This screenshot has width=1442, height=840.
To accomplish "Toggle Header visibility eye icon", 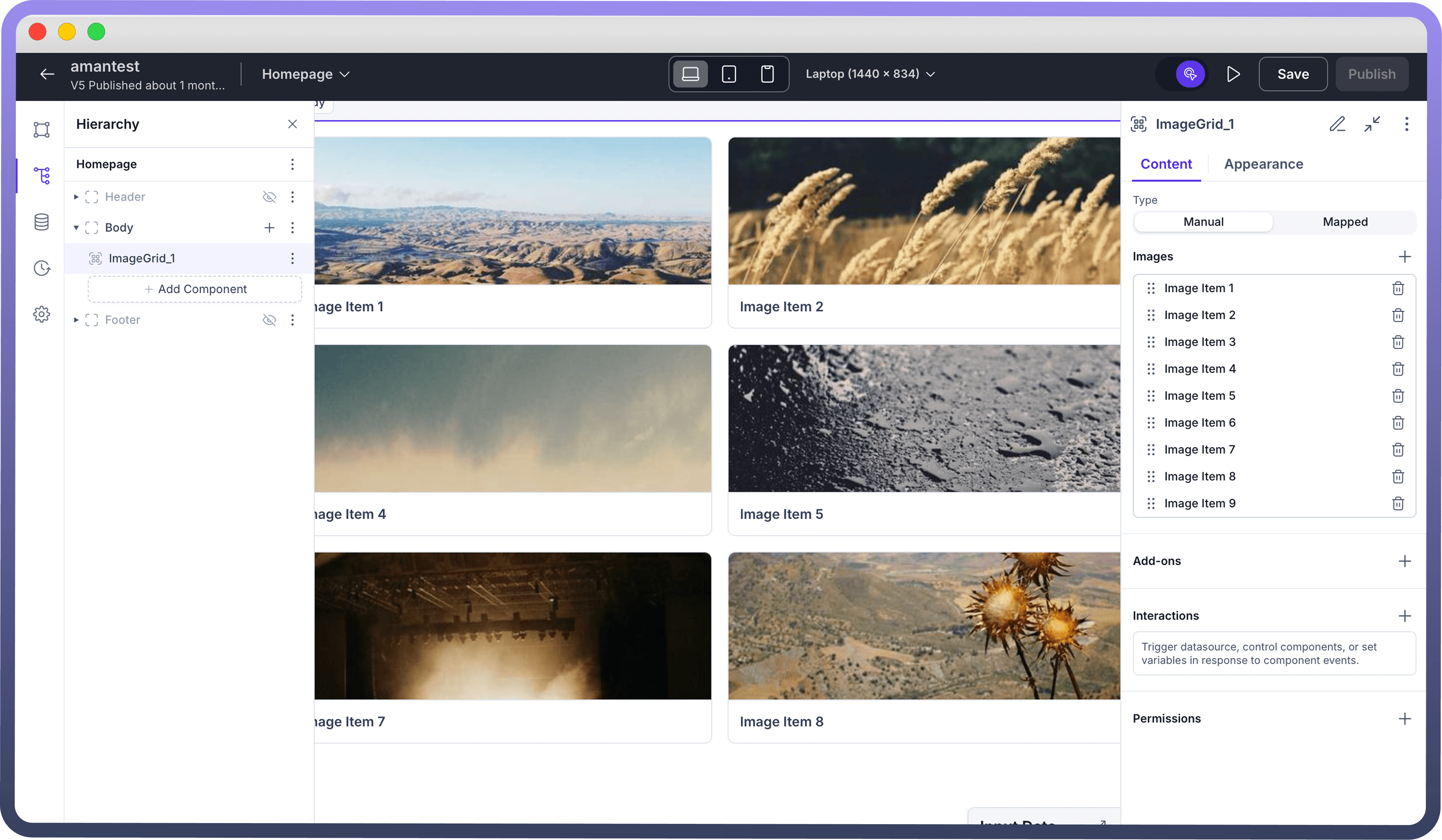I will pos(269,197).
